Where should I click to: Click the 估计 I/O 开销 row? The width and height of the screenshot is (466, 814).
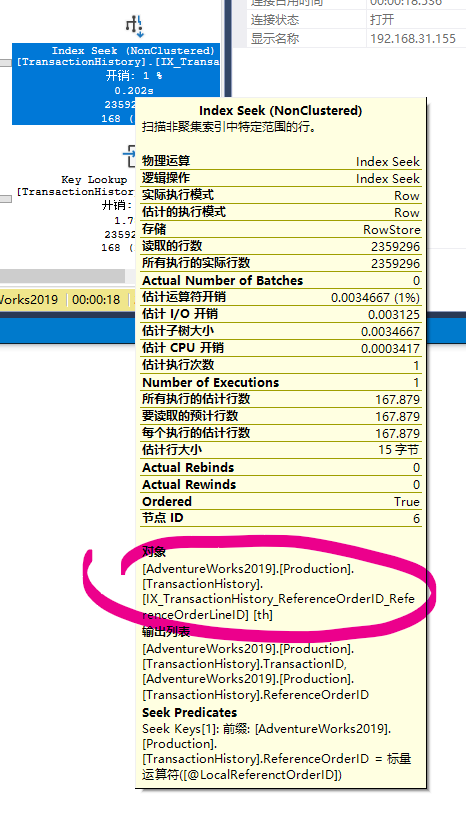coord(281,314)
